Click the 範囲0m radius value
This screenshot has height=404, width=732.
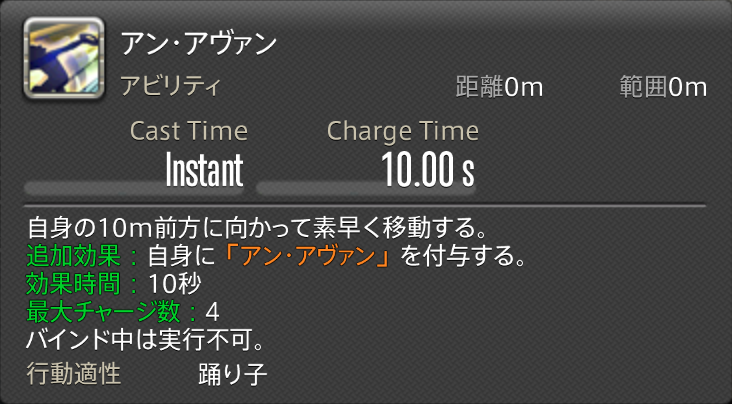[663, 87]
